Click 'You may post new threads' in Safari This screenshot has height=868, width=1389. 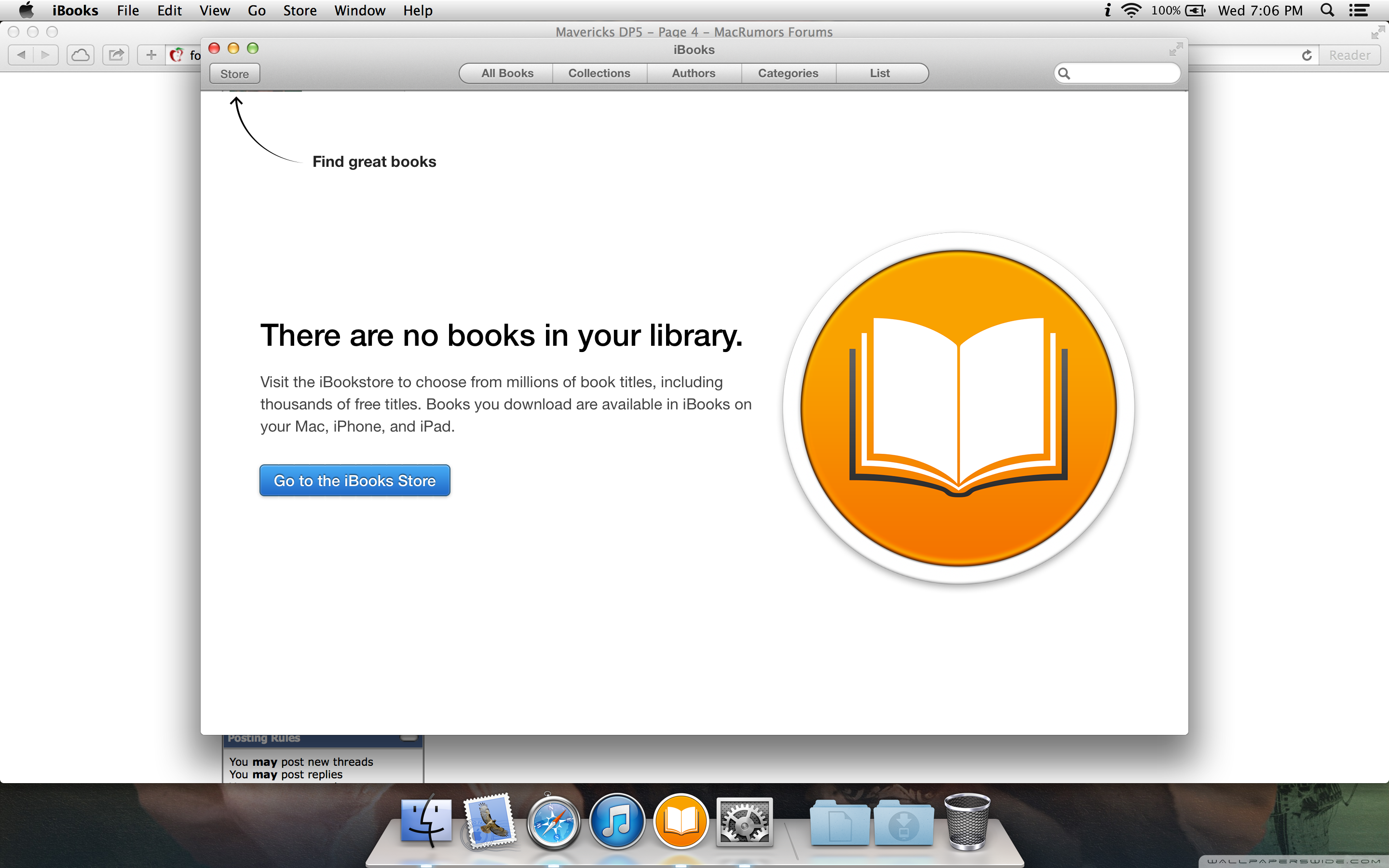[x=301, y=762]
